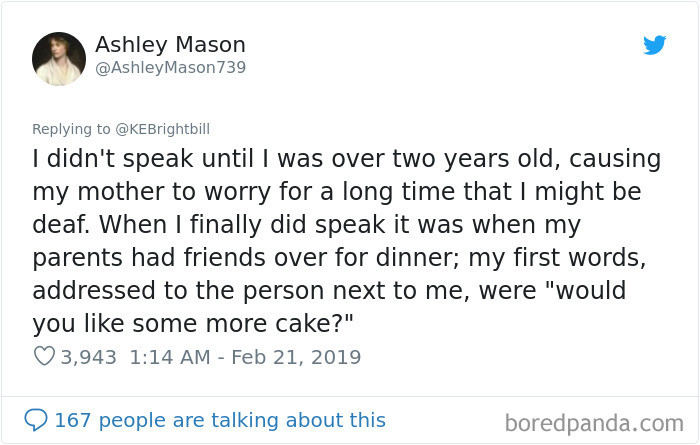
Task: Click the first line starting "I didn't speak"
Action: pos(346,158)
